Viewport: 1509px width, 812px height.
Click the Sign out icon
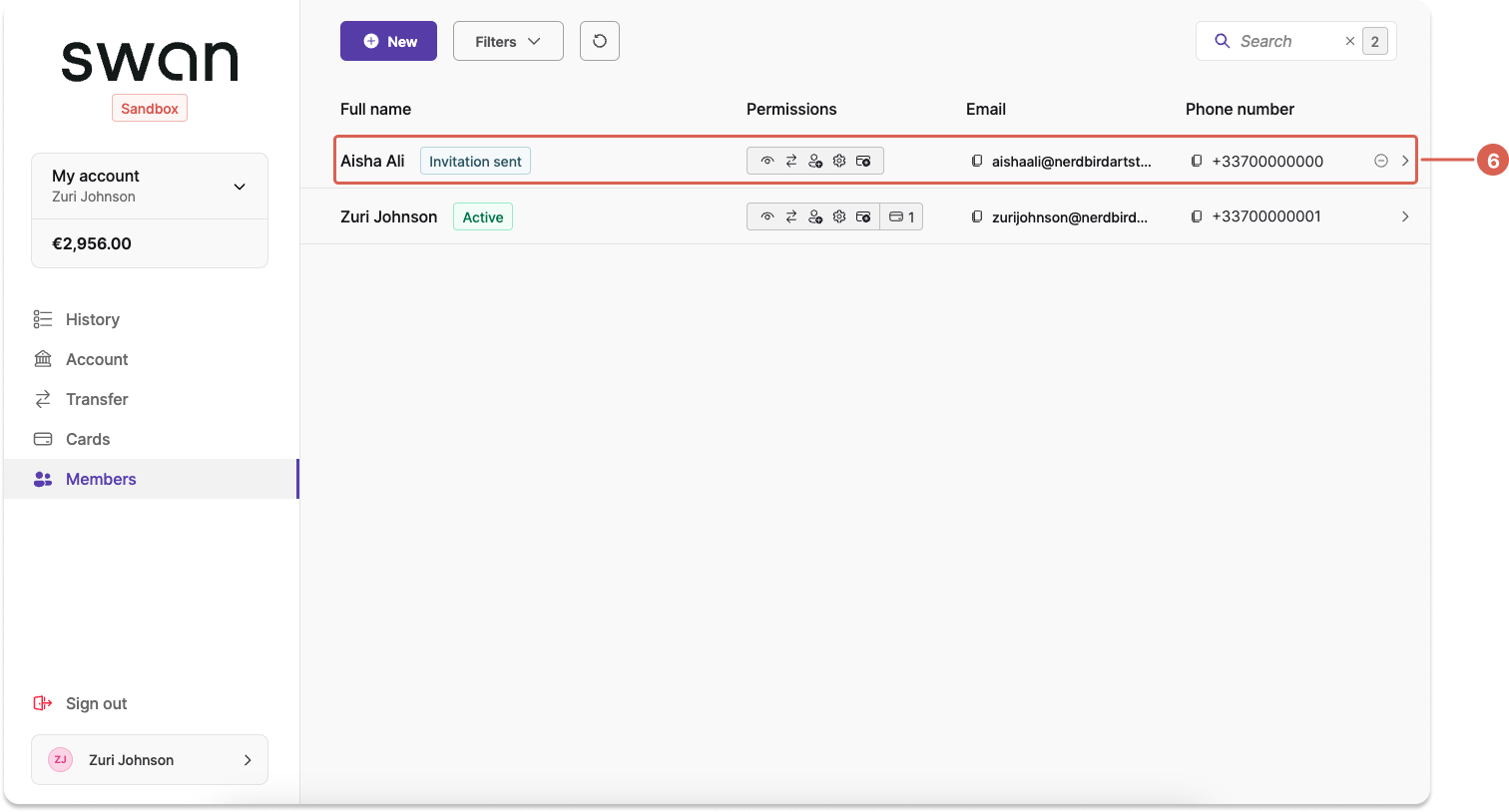point(43,703)
